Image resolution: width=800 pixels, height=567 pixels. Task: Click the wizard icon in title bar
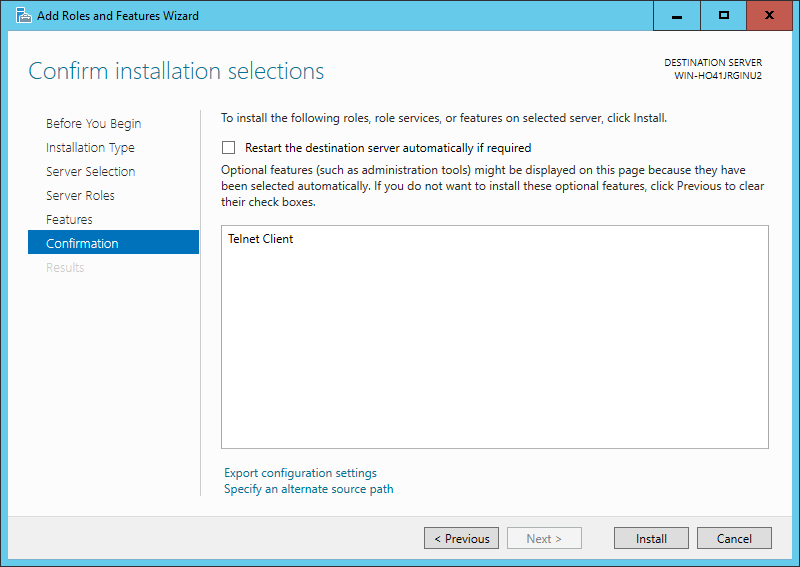pyautogui.click(x=23, y=15)
